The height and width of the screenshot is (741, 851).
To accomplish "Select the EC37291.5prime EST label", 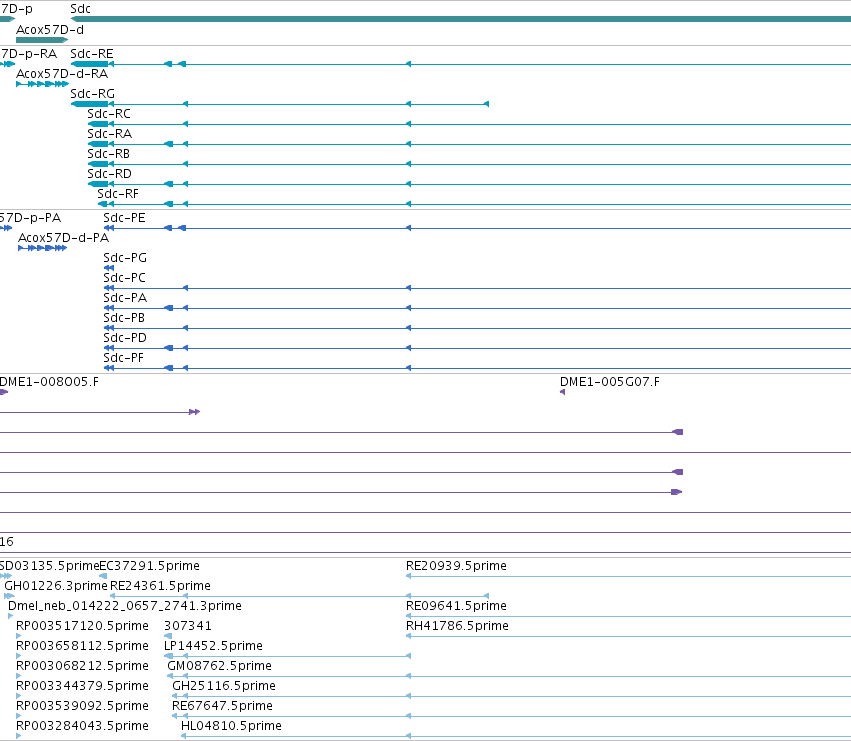I will [149, 566].
